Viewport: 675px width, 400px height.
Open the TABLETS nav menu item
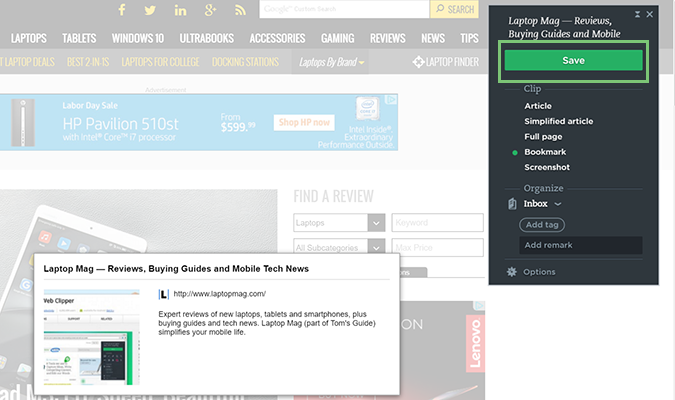pyautogui.click(x=79, y=38)
